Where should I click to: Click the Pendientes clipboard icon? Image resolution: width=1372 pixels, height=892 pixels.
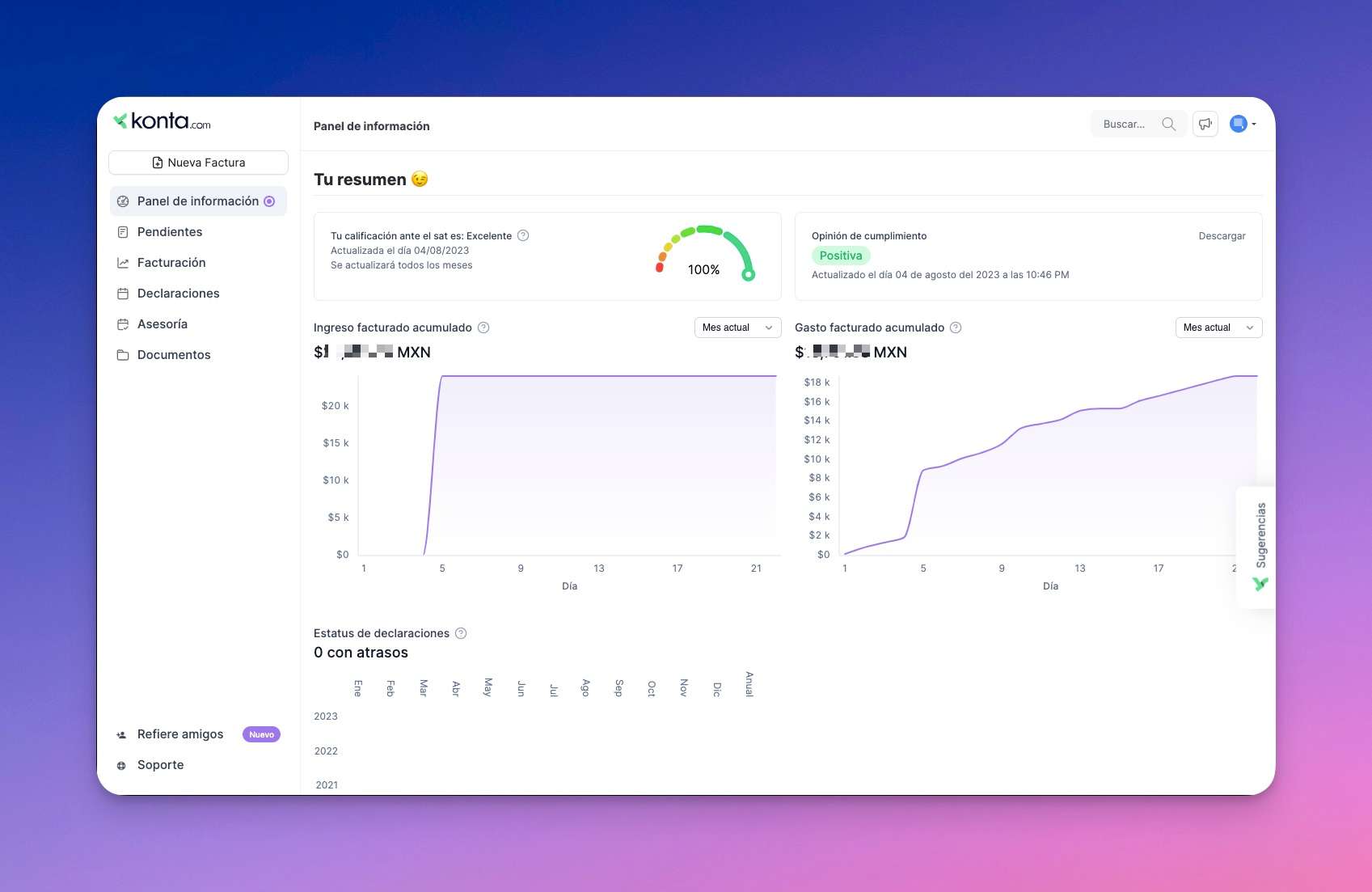123,232
